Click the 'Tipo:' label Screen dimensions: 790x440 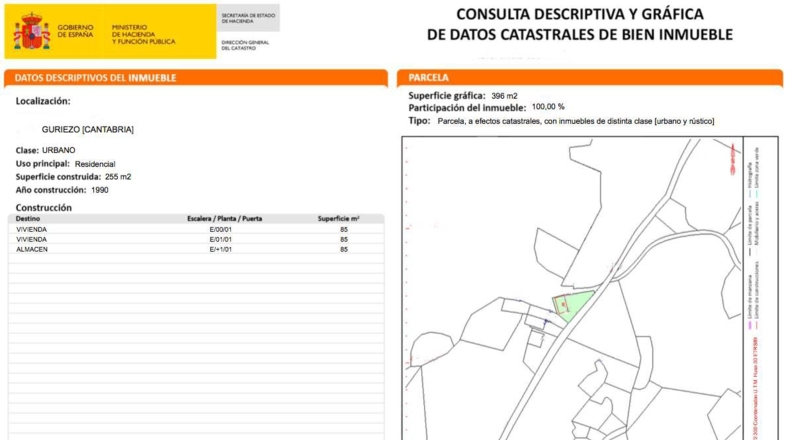click(x=419, y=121)
